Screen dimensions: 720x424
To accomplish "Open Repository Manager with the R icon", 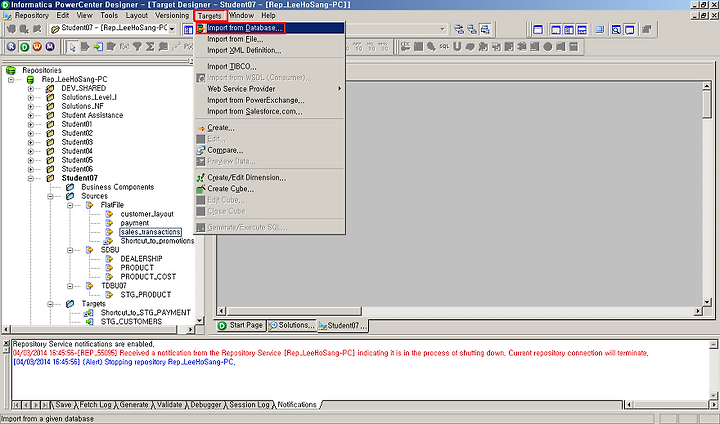I will click(x=11, y=47).
